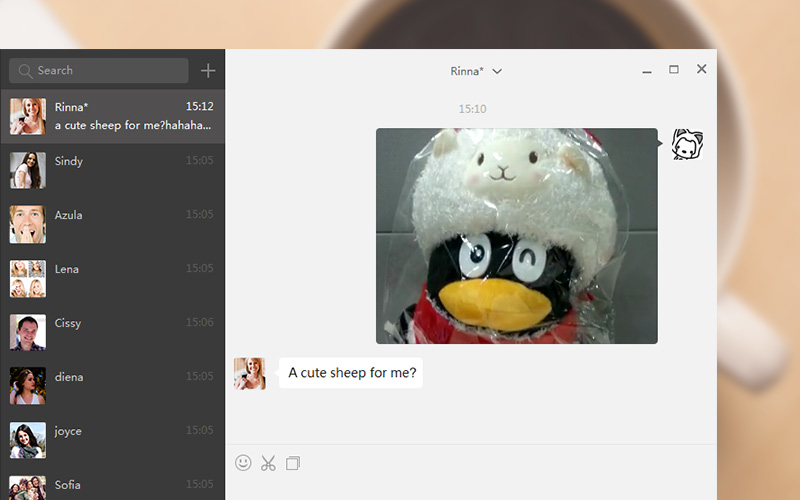Open the diena conversation

click(112, 386)
